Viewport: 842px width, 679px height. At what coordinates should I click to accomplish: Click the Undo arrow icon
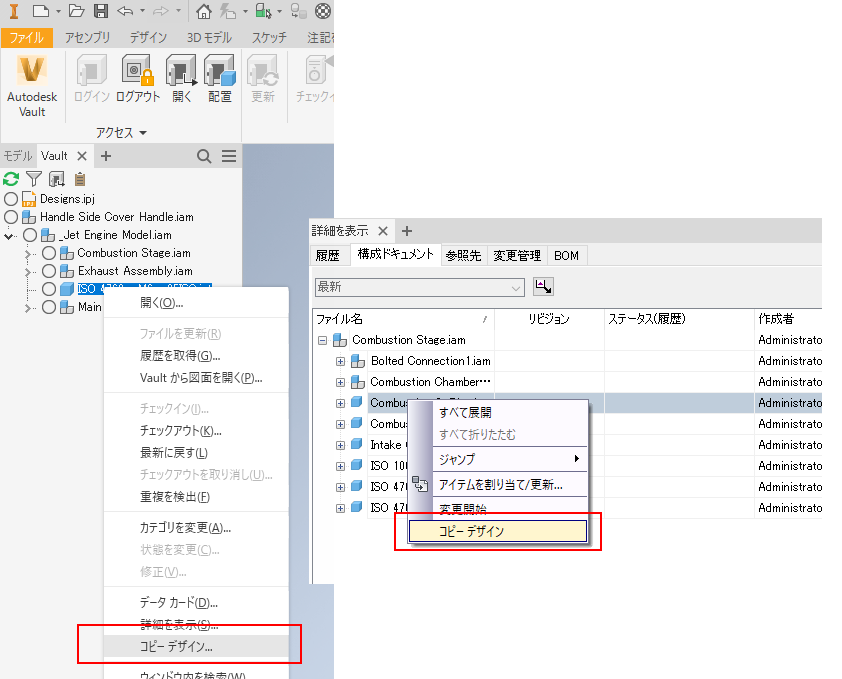point(125,11)
